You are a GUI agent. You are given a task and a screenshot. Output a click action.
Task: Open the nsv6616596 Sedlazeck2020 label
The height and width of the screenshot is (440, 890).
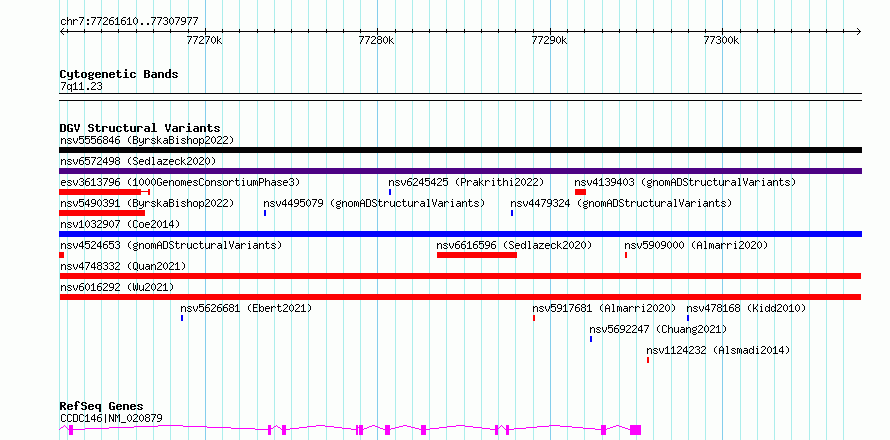pyautogui.click(x=514, y=245)
